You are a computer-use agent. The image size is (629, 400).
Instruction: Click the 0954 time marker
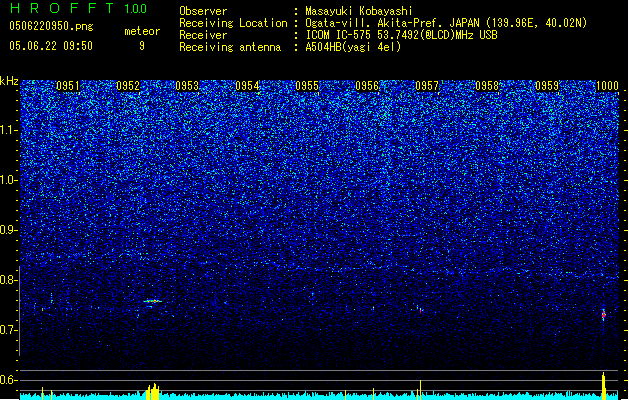coord(247,86)
